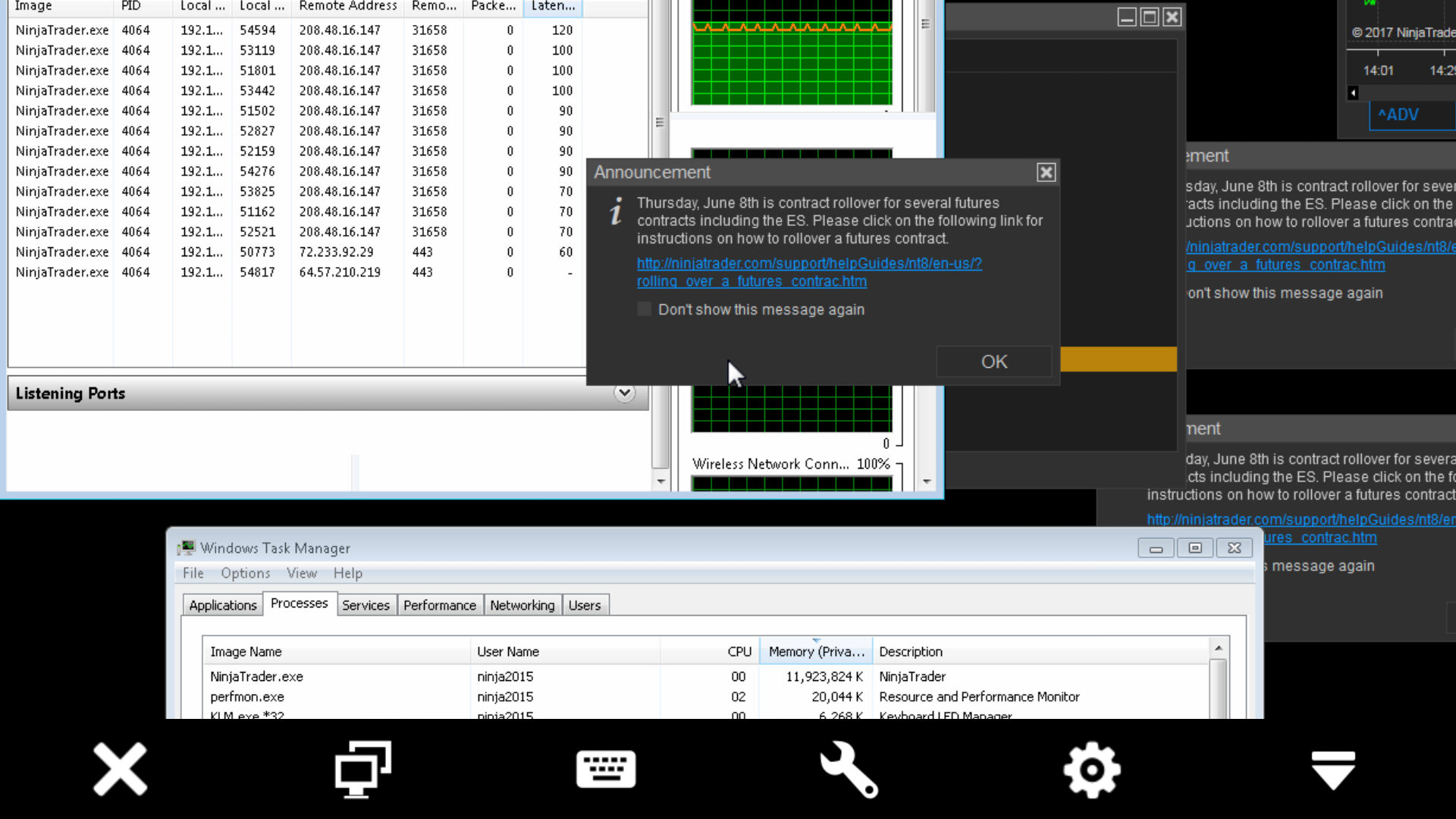
Task: Check Don't show this message again
Action: pos(645,309)
